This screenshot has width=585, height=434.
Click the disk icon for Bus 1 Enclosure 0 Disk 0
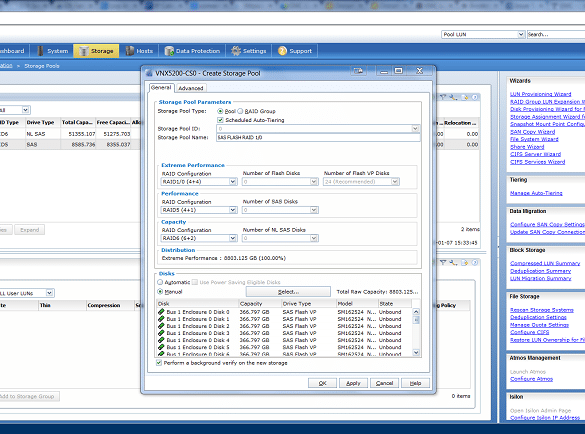point(161,312)
